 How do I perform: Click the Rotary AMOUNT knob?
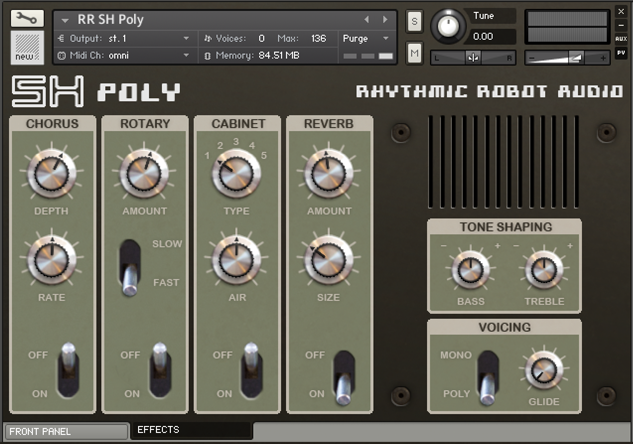point(144,174)
